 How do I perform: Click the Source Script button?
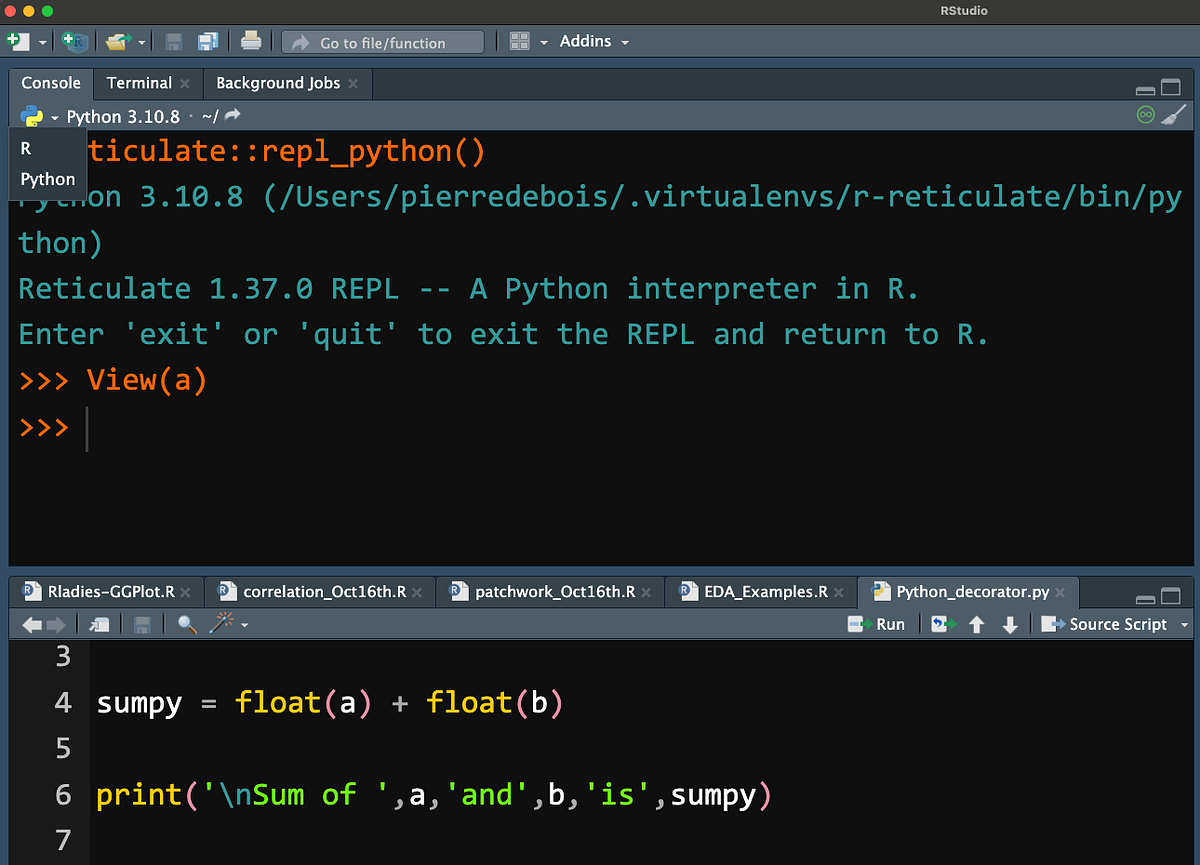tap(1105, 624)
